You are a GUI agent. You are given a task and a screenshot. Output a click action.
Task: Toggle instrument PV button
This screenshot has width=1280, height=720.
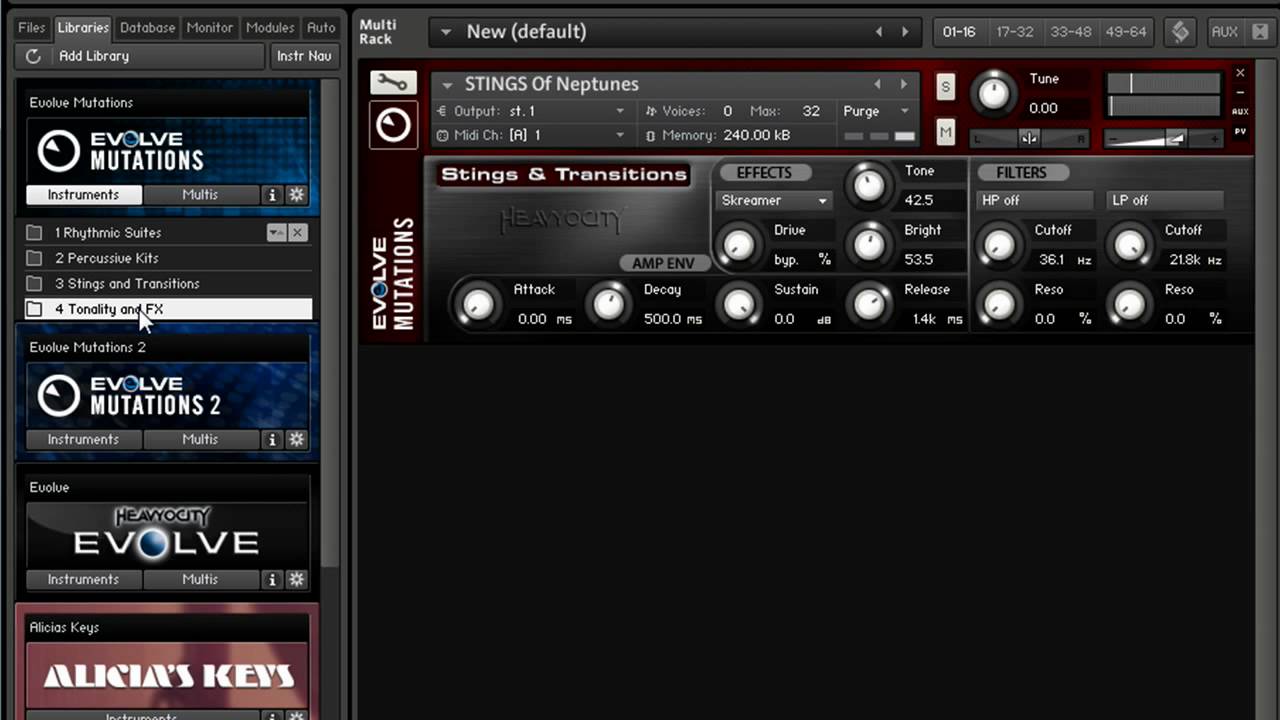pos(1240,131)
